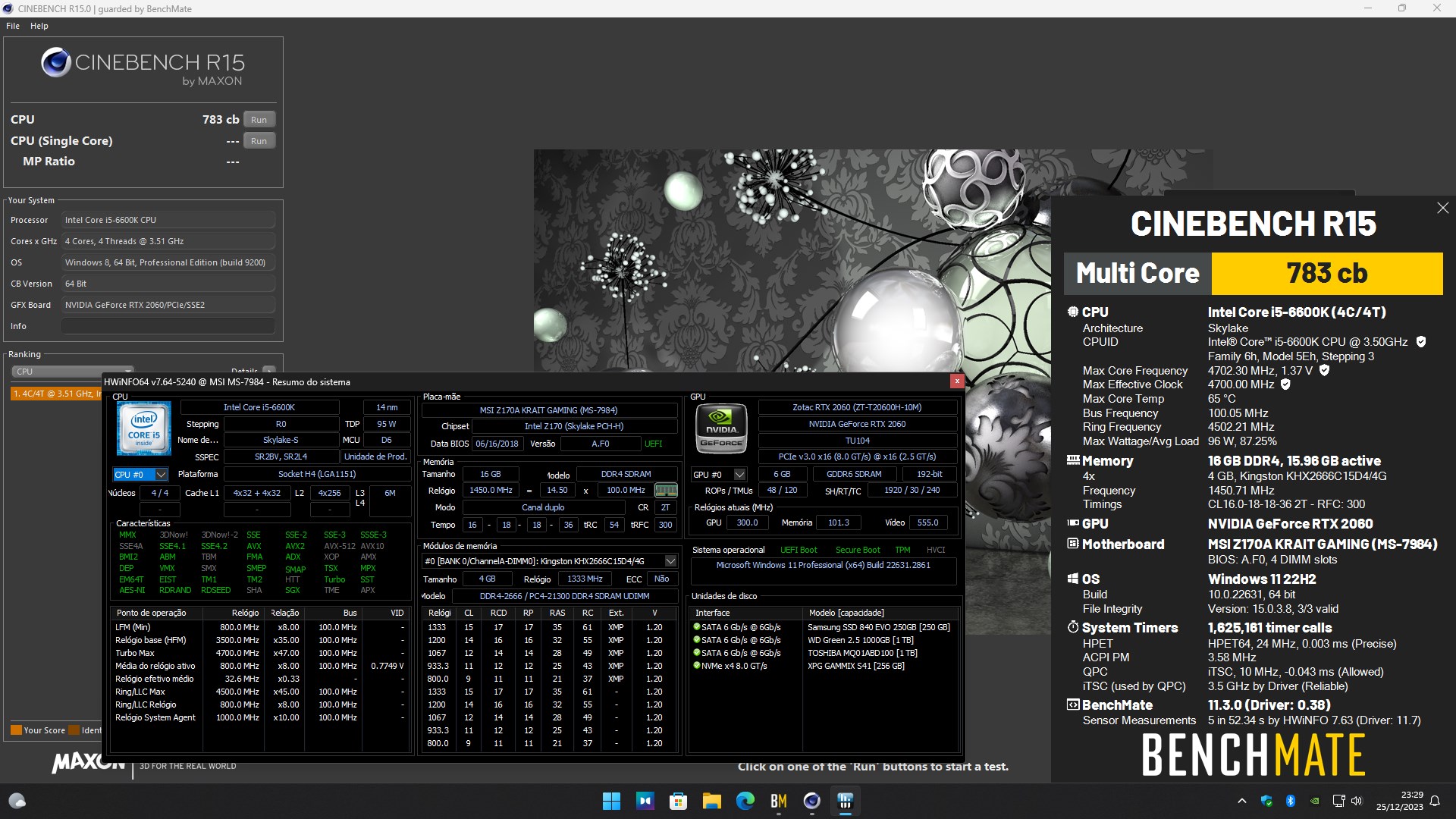Click the Cinebench R15 logo icon
The image size is (1456, 819).
coord(56,63)
